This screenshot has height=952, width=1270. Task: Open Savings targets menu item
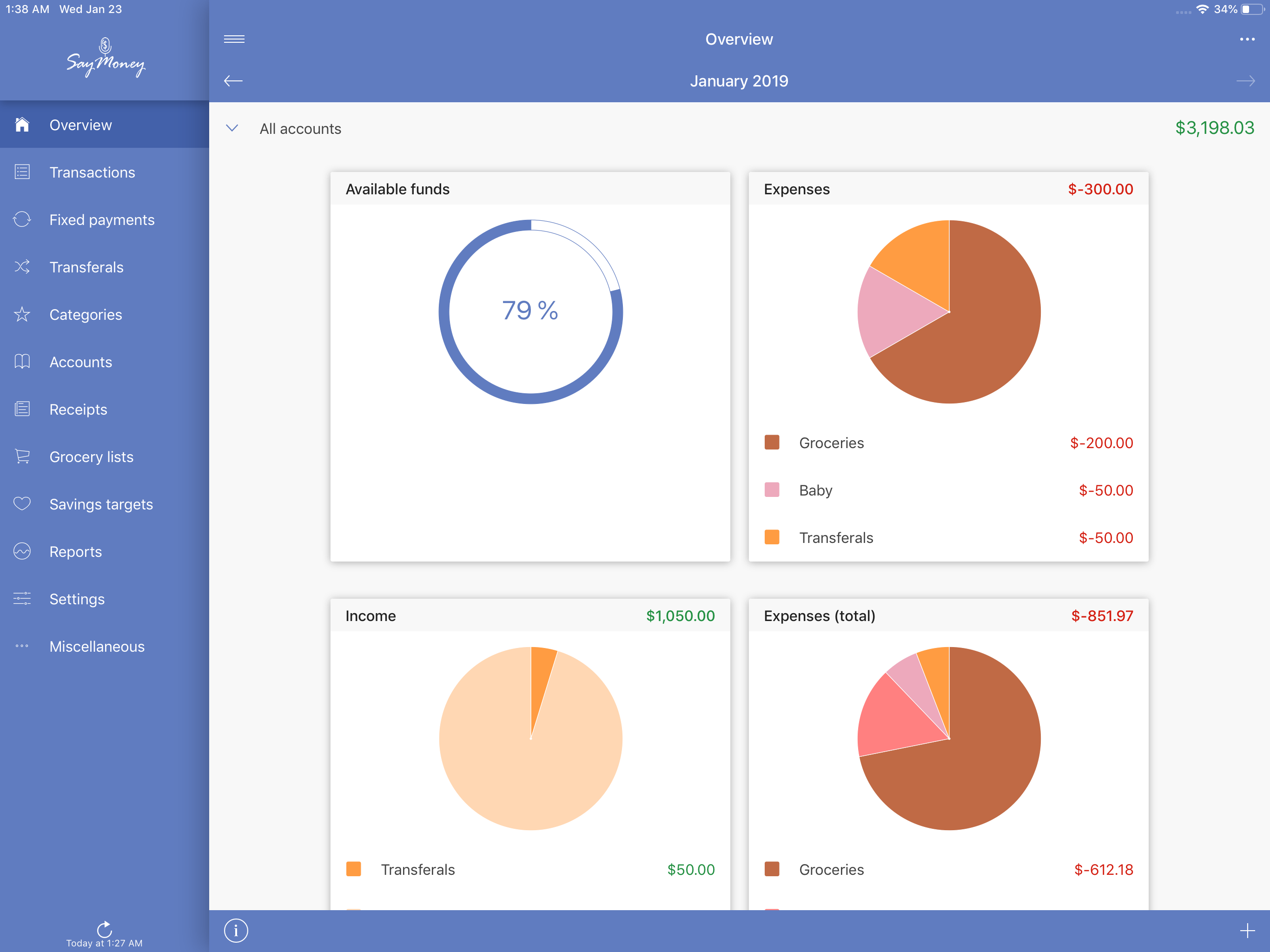tap(105, 504)
